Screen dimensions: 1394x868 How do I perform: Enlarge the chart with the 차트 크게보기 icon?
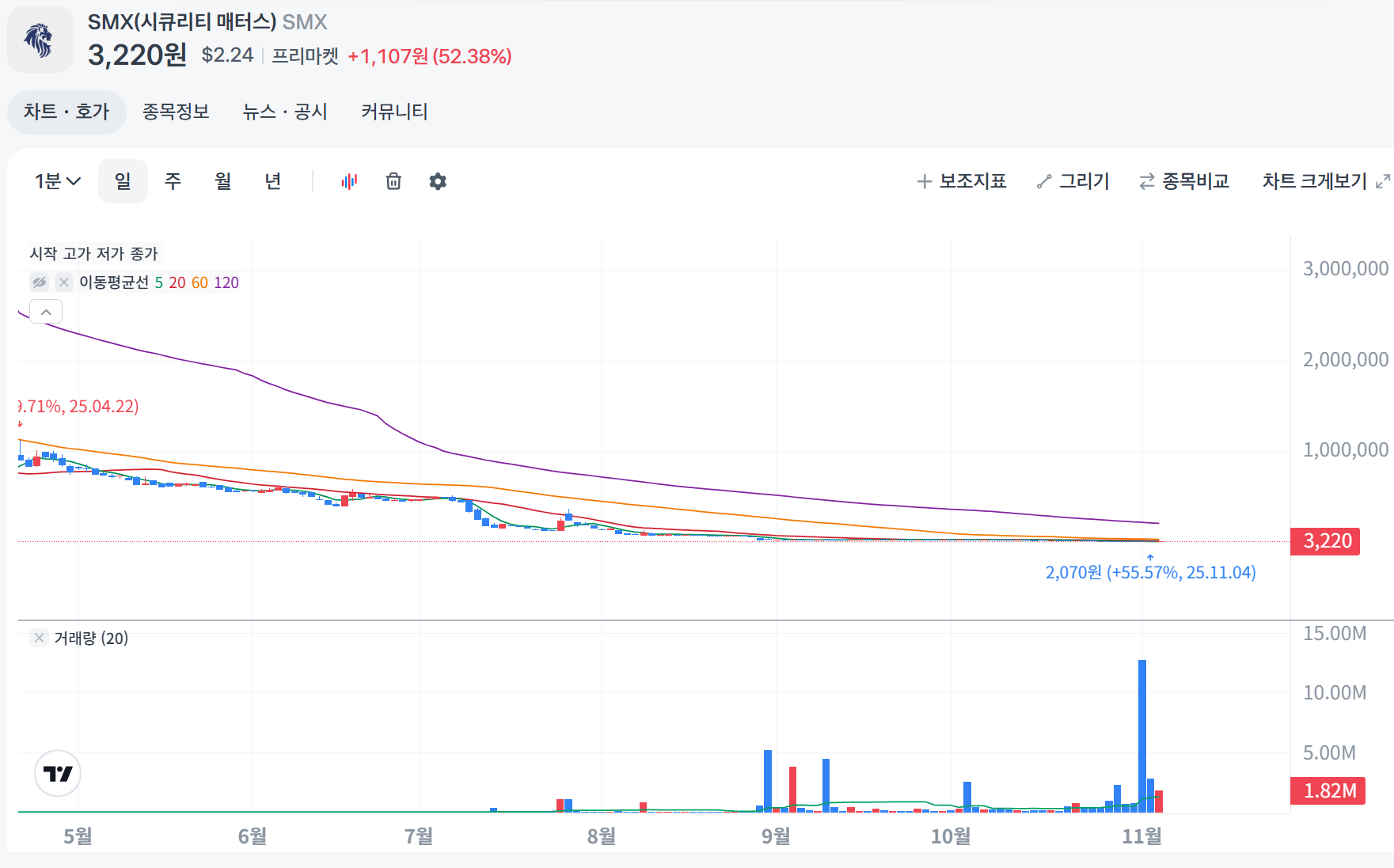[1382, 180]
